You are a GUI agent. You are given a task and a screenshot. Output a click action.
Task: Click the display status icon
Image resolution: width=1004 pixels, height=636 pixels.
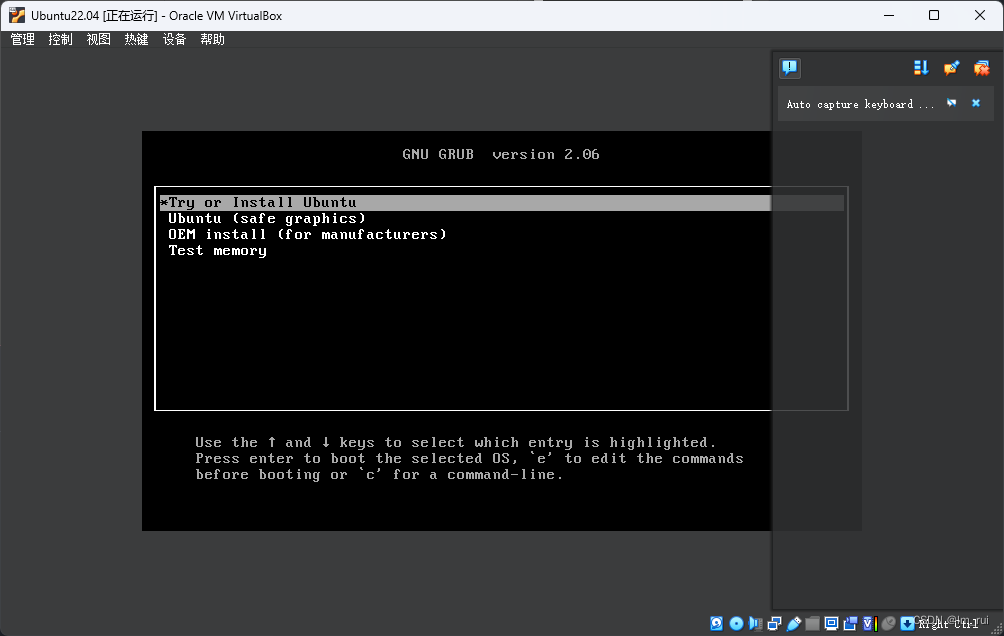pos(831,623)
